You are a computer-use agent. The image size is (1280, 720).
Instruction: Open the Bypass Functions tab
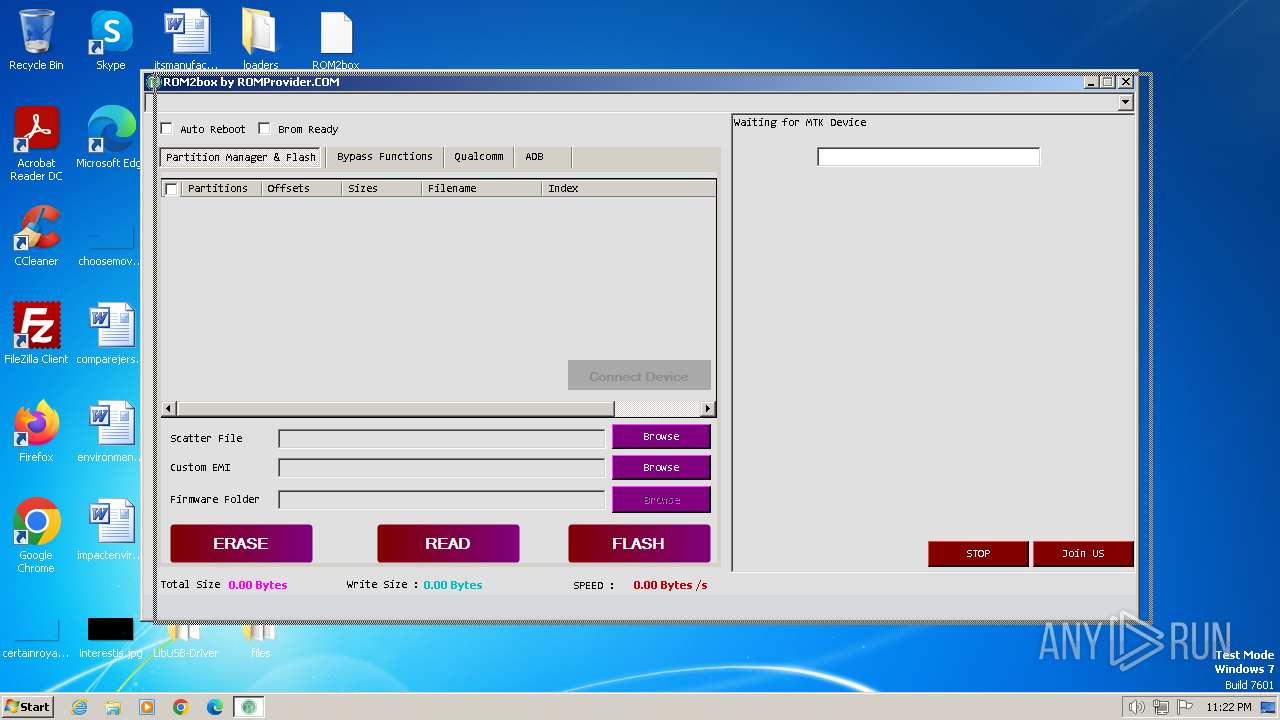click(384, 157)
